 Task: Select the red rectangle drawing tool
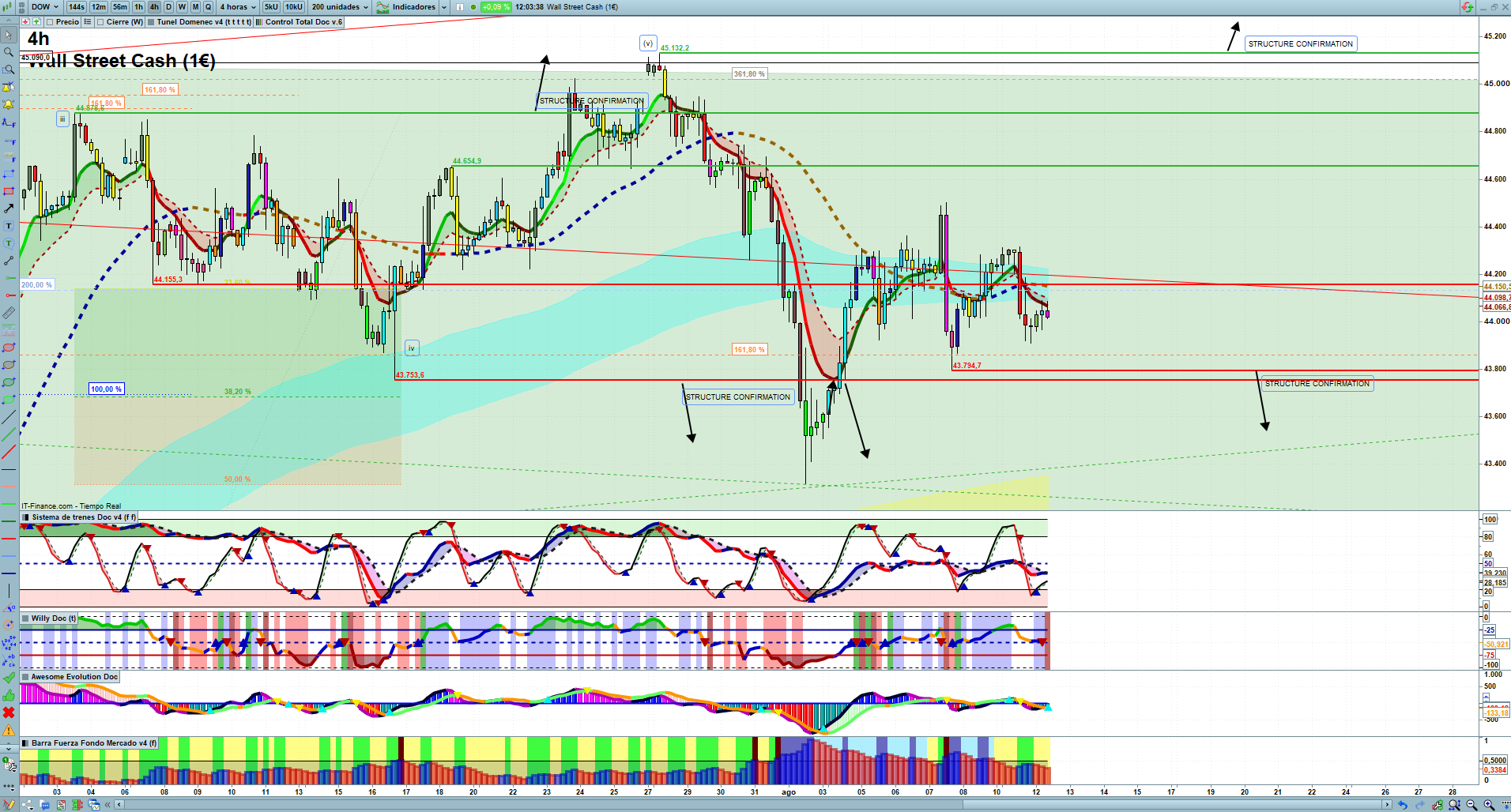[x=9, y=191]
